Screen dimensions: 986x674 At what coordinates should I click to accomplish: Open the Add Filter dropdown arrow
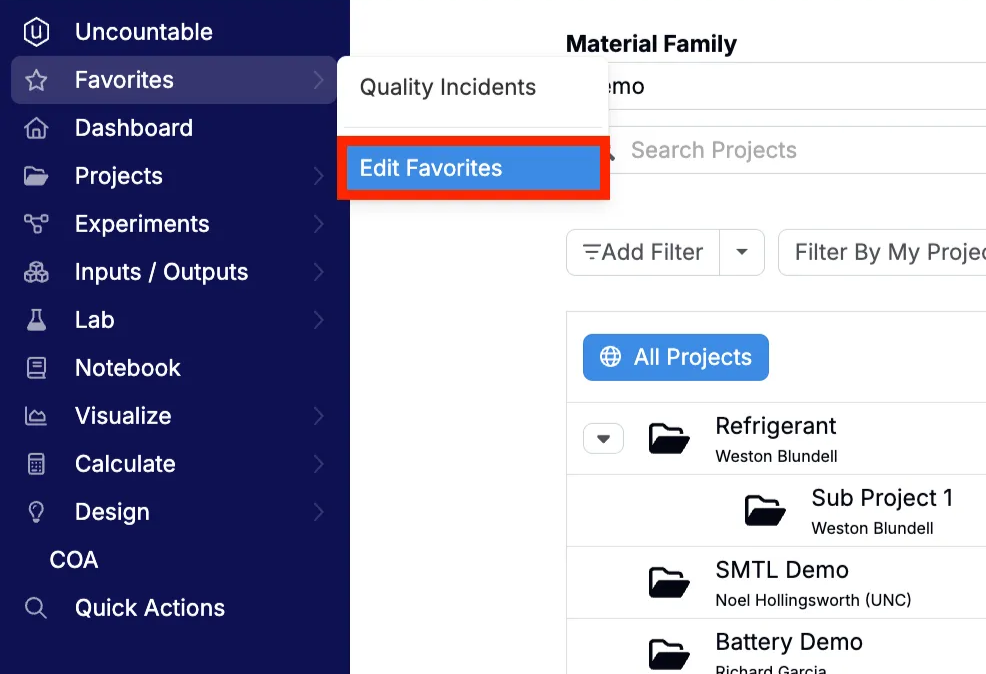(x=742, y=252)
